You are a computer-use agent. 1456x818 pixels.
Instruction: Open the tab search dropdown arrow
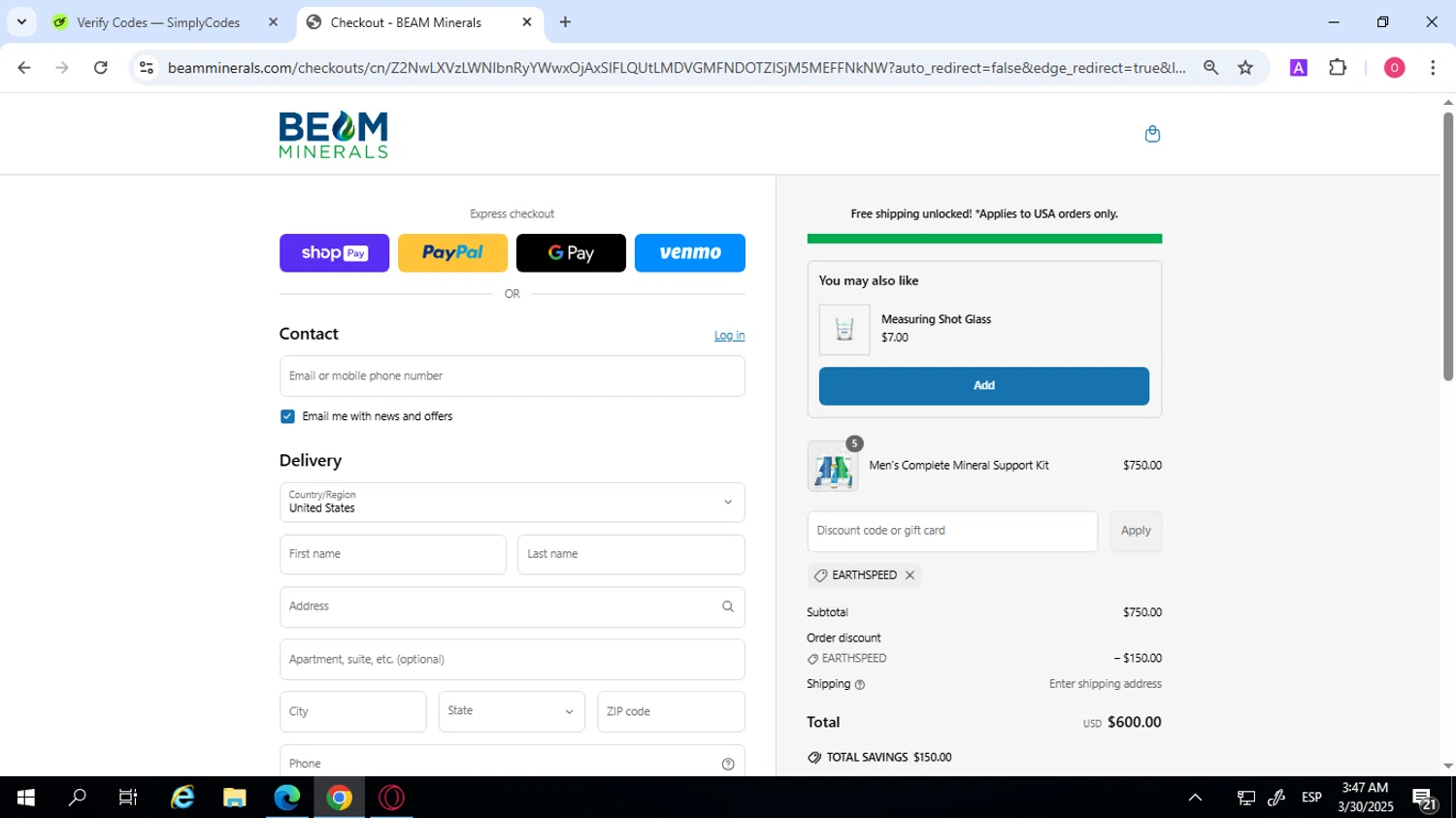coord(21,22)
